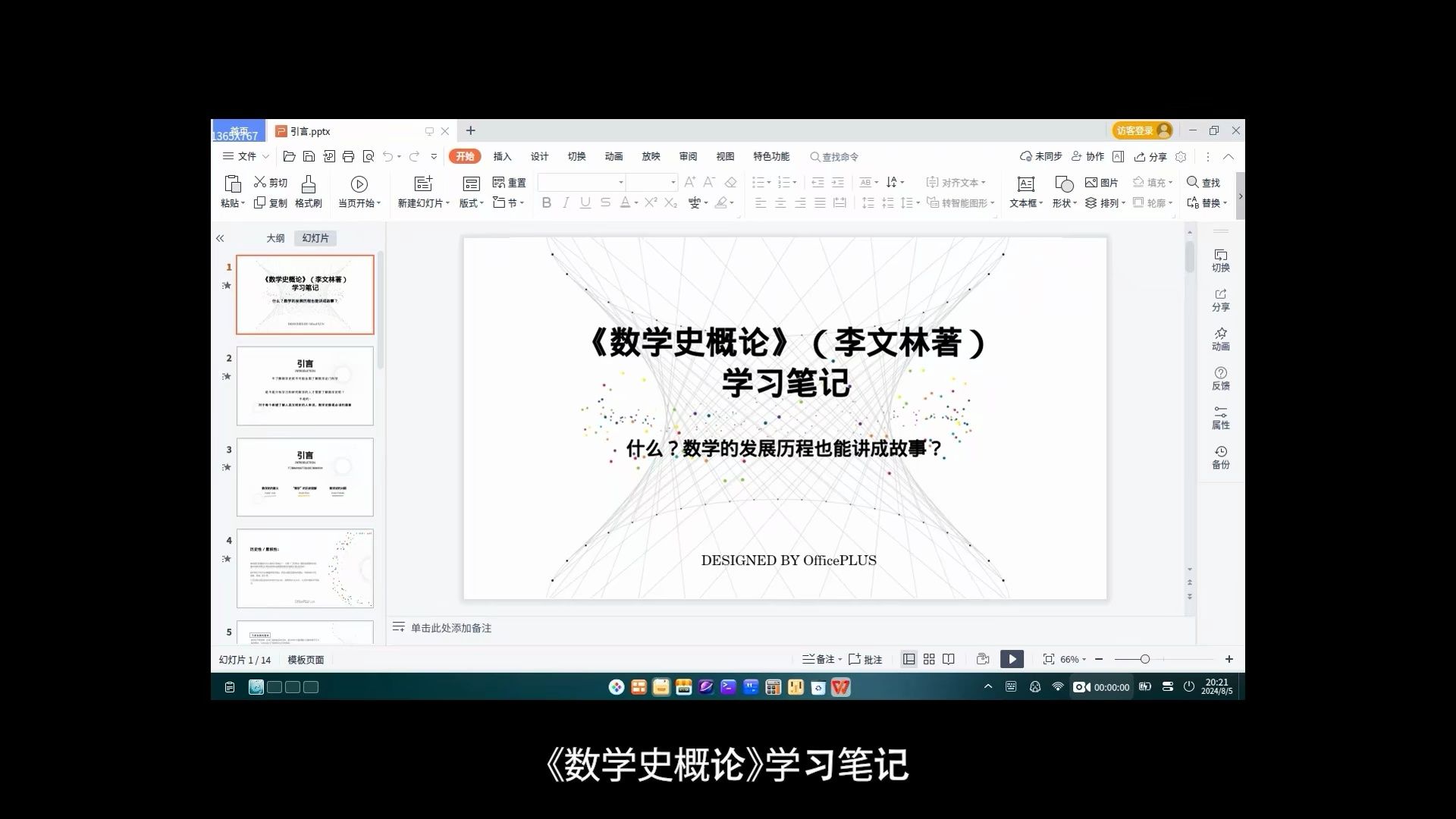Toggle subscript X₂ formatting
Viewport: 1456px width, 819px height.
tap(671, 202)
